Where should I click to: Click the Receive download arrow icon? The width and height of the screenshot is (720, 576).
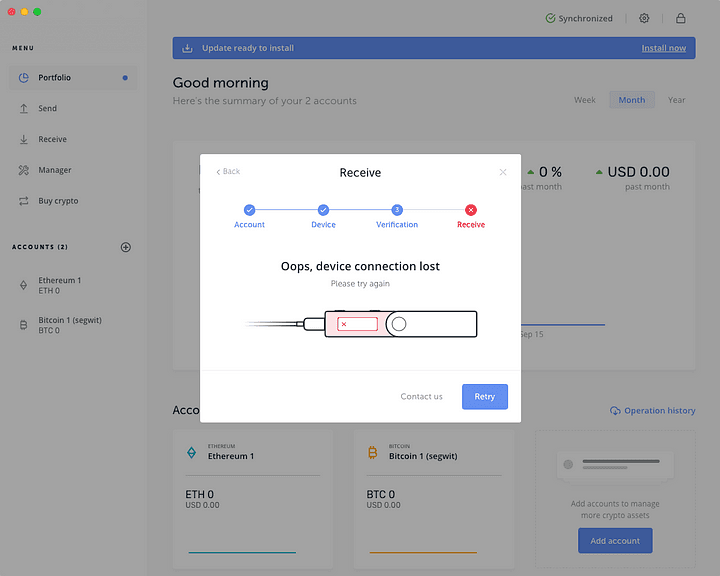[23, 139]
